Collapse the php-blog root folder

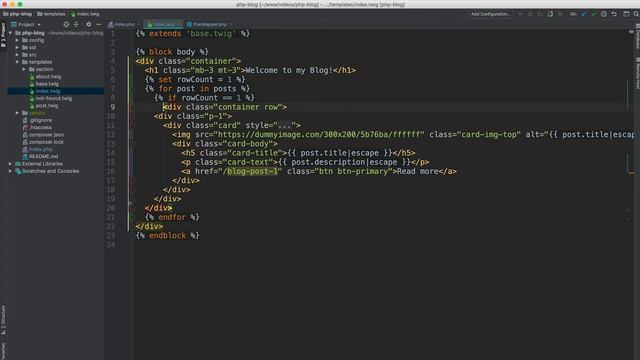(11, 33)
